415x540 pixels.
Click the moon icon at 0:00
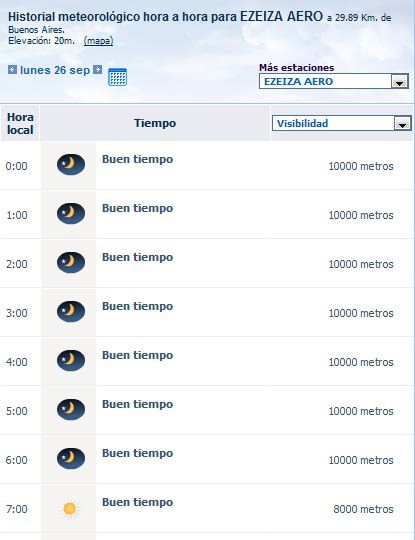pyautogui.click(x=71, y=165)
